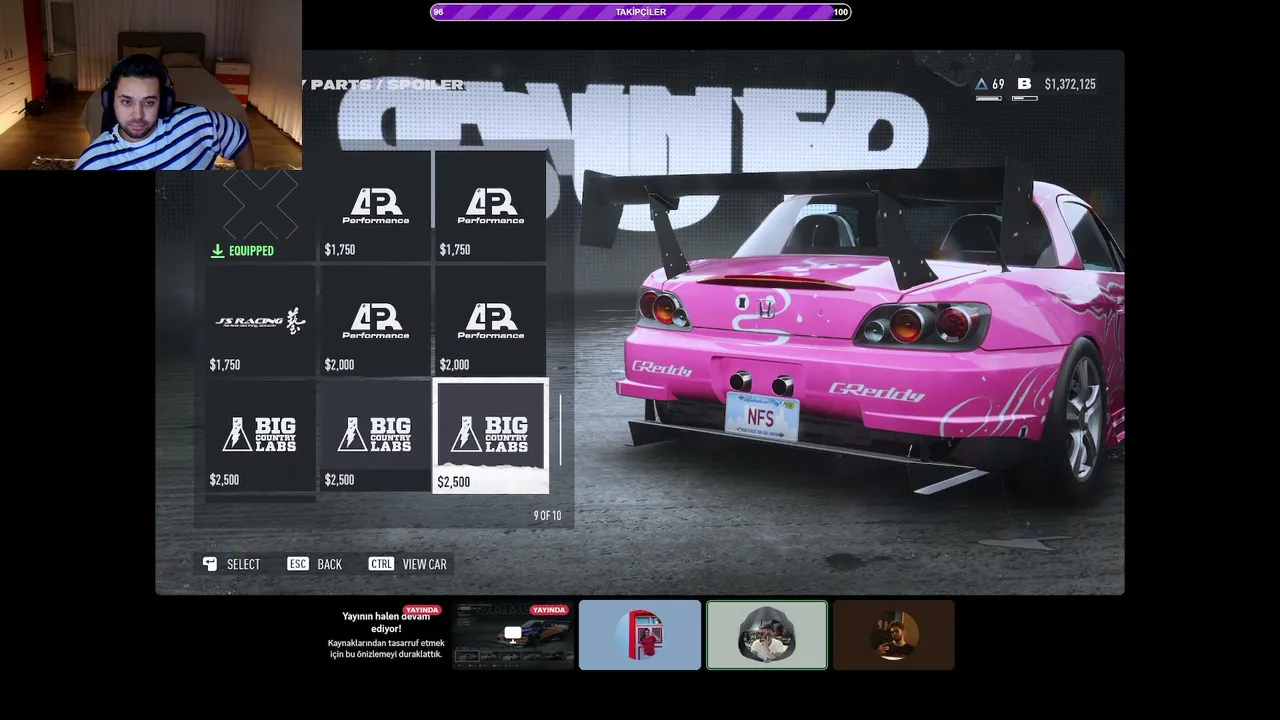The image size is (1280, 720).
Task: Open the red phone booth avatar thumbnail
Action: click(640, 635)
